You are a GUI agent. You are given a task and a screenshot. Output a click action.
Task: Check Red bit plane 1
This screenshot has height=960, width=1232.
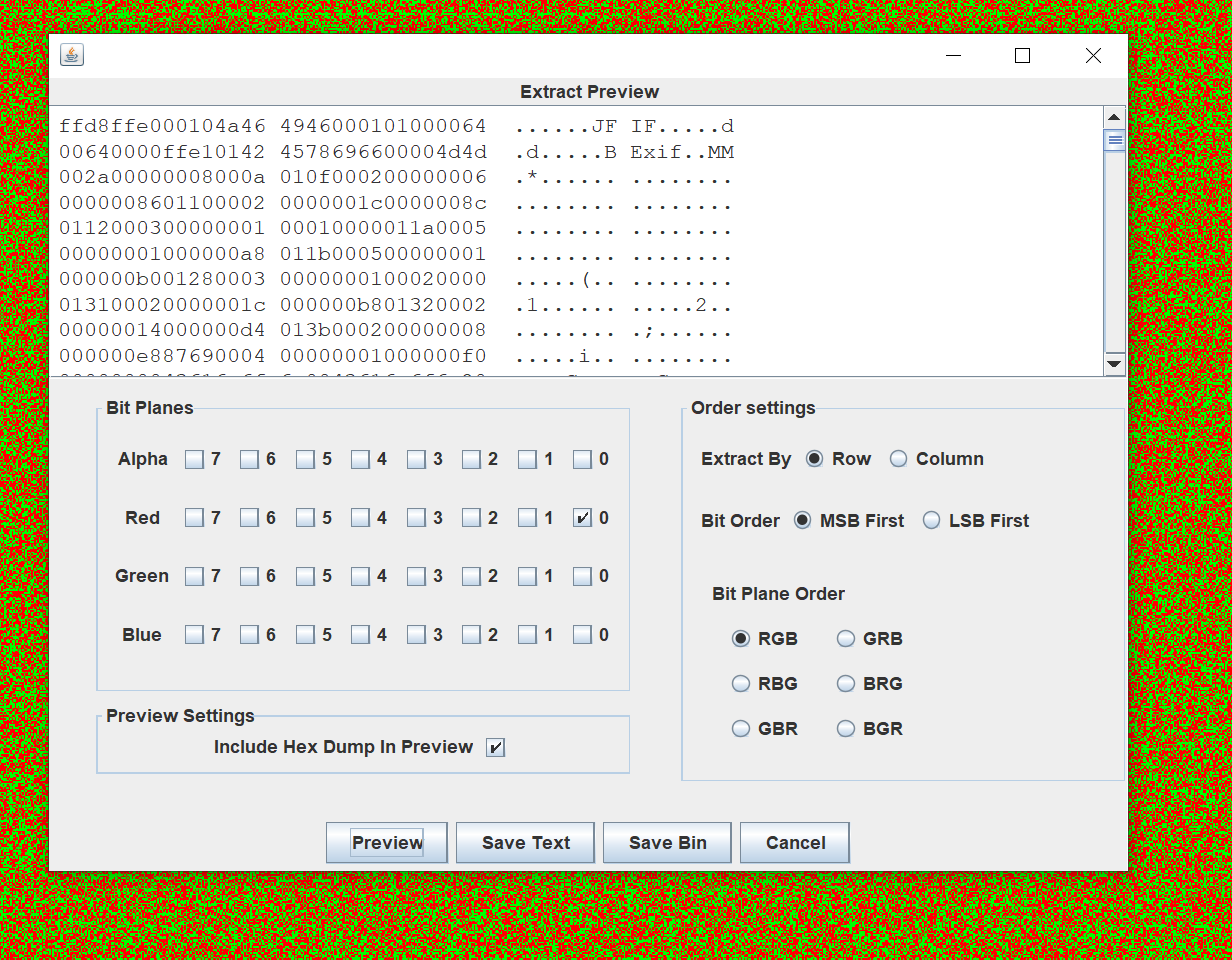[528, 518]
